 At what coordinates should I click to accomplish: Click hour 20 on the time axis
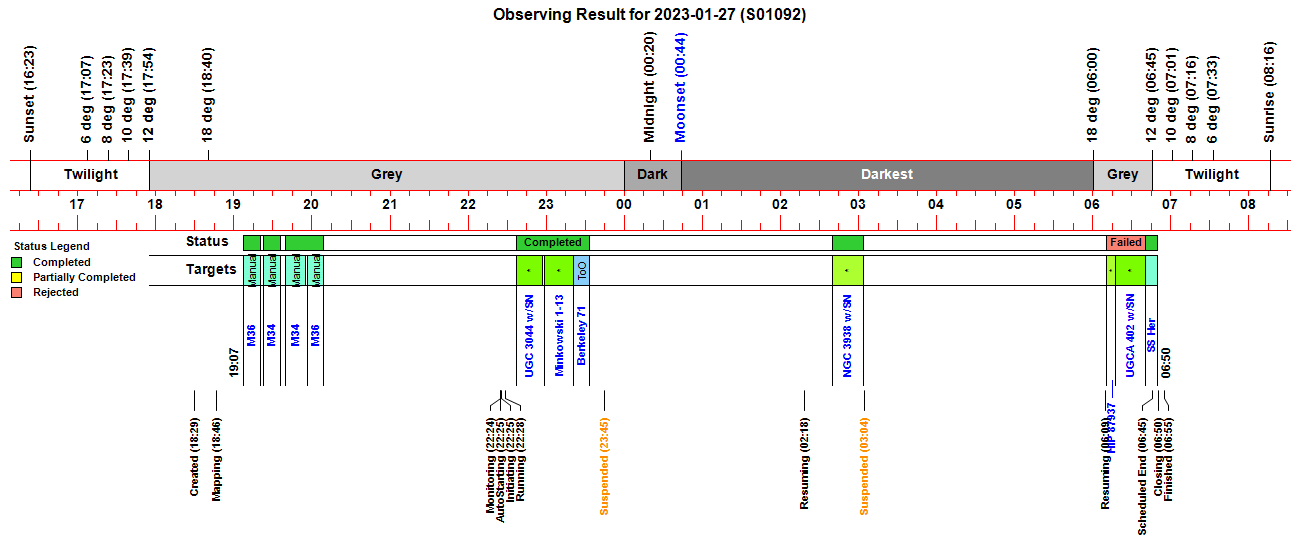tap(311, 204)
